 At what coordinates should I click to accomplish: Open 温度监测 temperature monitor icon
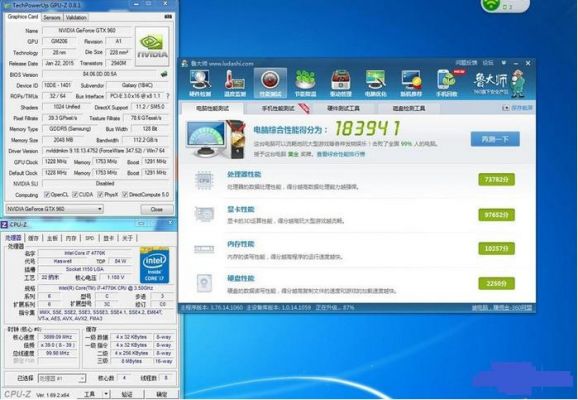point(235,83)
